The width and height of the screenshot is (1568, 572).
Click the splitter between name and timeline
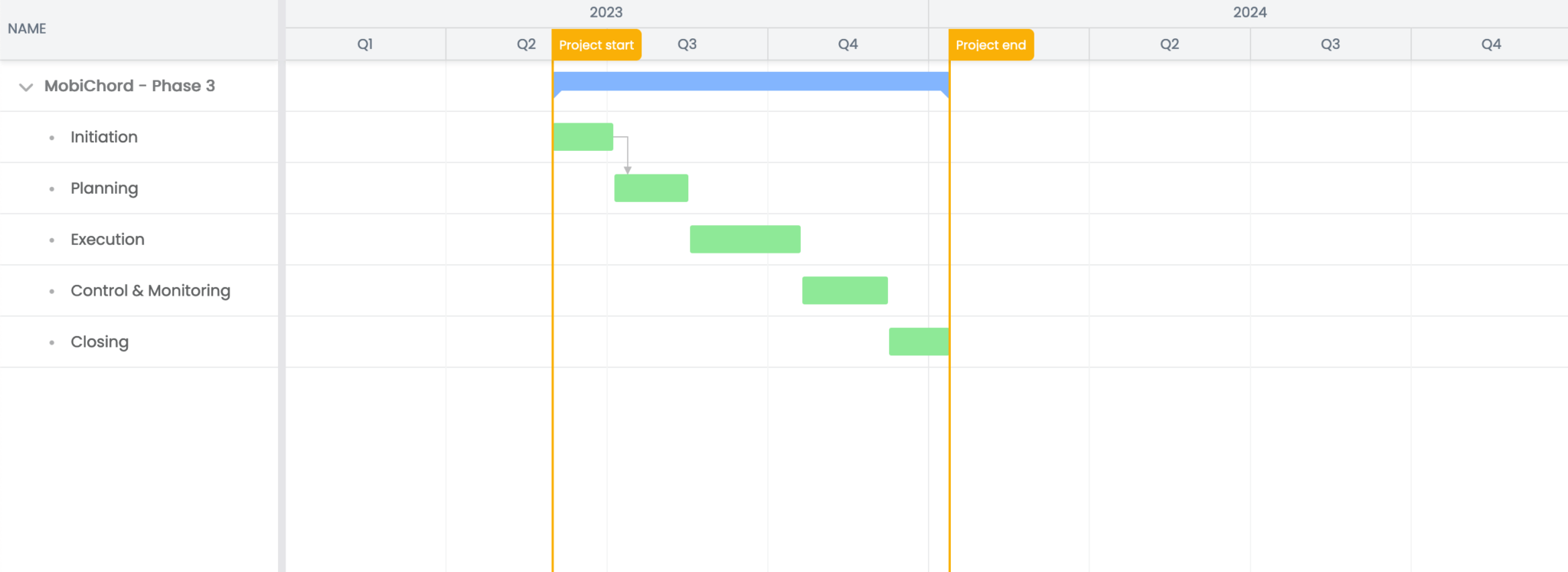click(x=282, y=286)
